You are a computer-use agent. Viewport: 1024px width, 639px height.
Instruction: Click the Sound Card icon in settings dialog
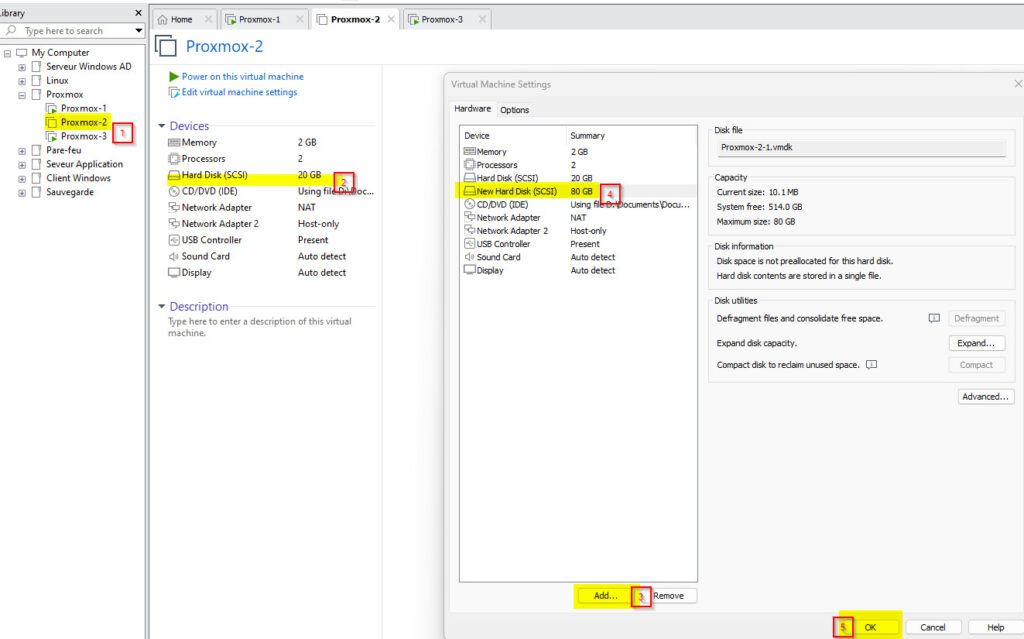pos(470,257)
